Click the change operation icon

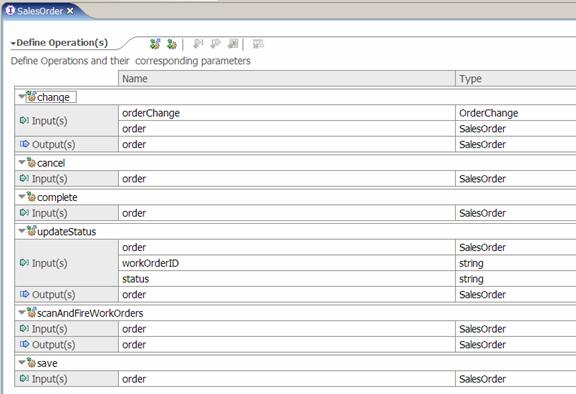[x=32, y=97]
